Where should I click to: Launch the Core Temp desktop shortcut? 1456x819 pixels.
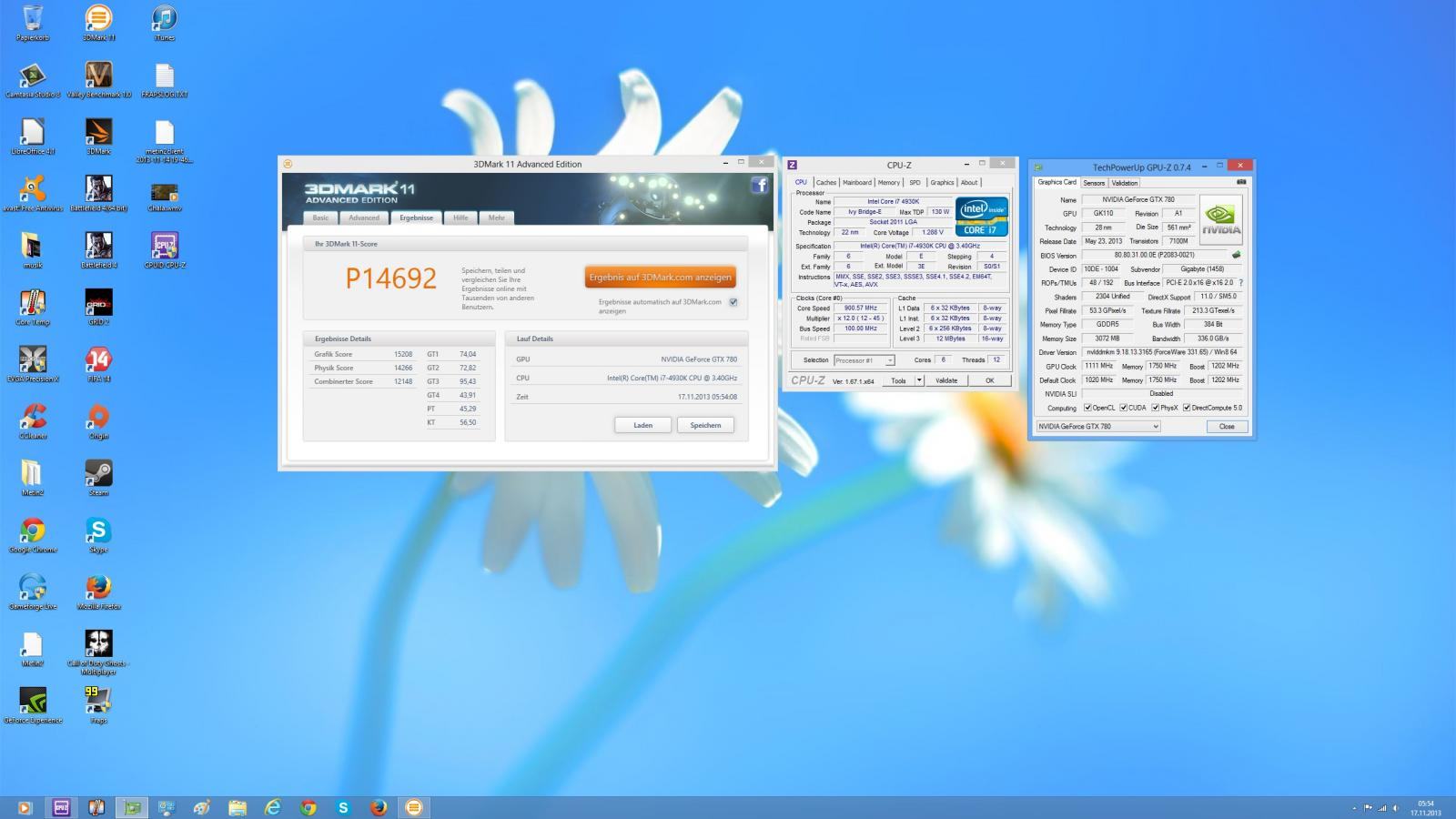[x=33, y=308]
